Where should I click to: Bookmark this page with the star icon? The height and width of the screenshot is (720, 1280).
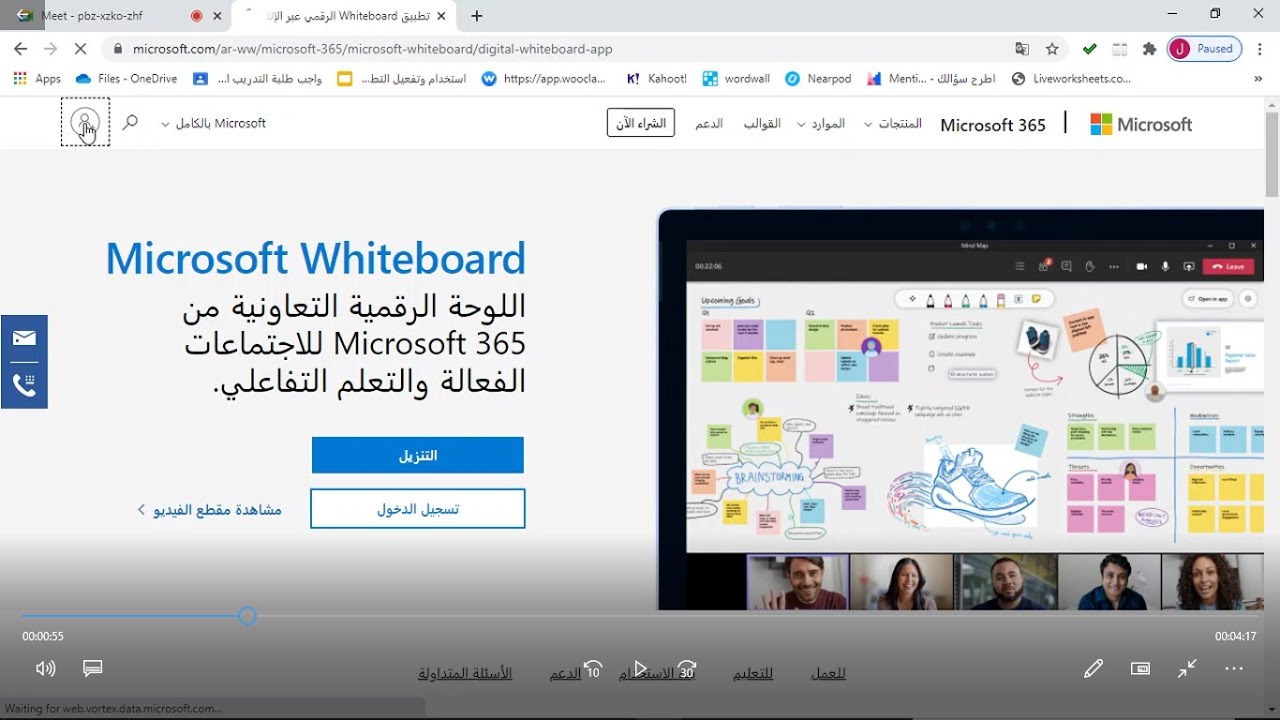coord(1052,48)
